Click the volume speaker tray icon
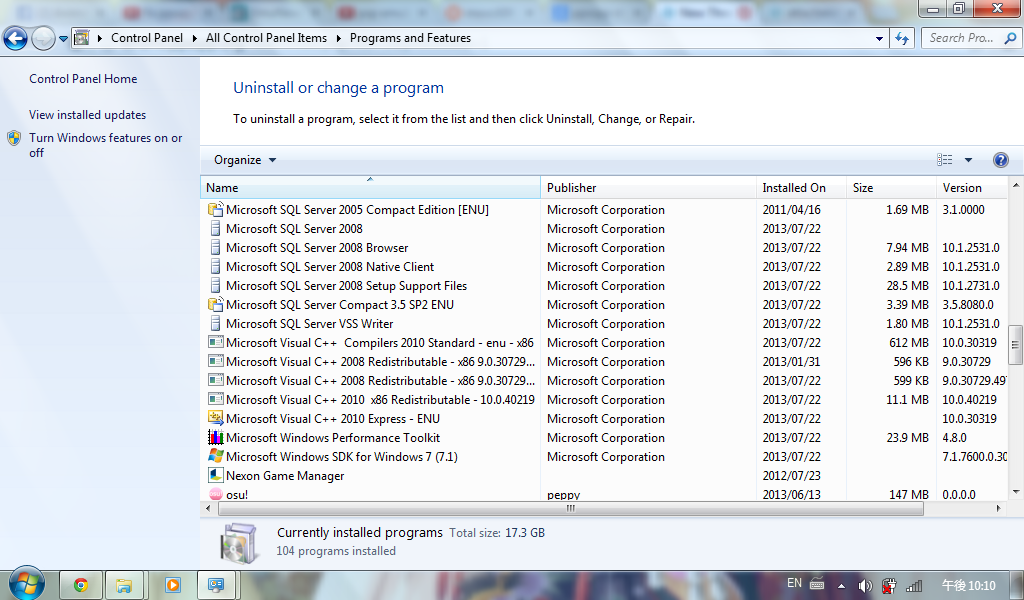The width and height of the screenshot is (1024, 600). [x=865, y=585]
